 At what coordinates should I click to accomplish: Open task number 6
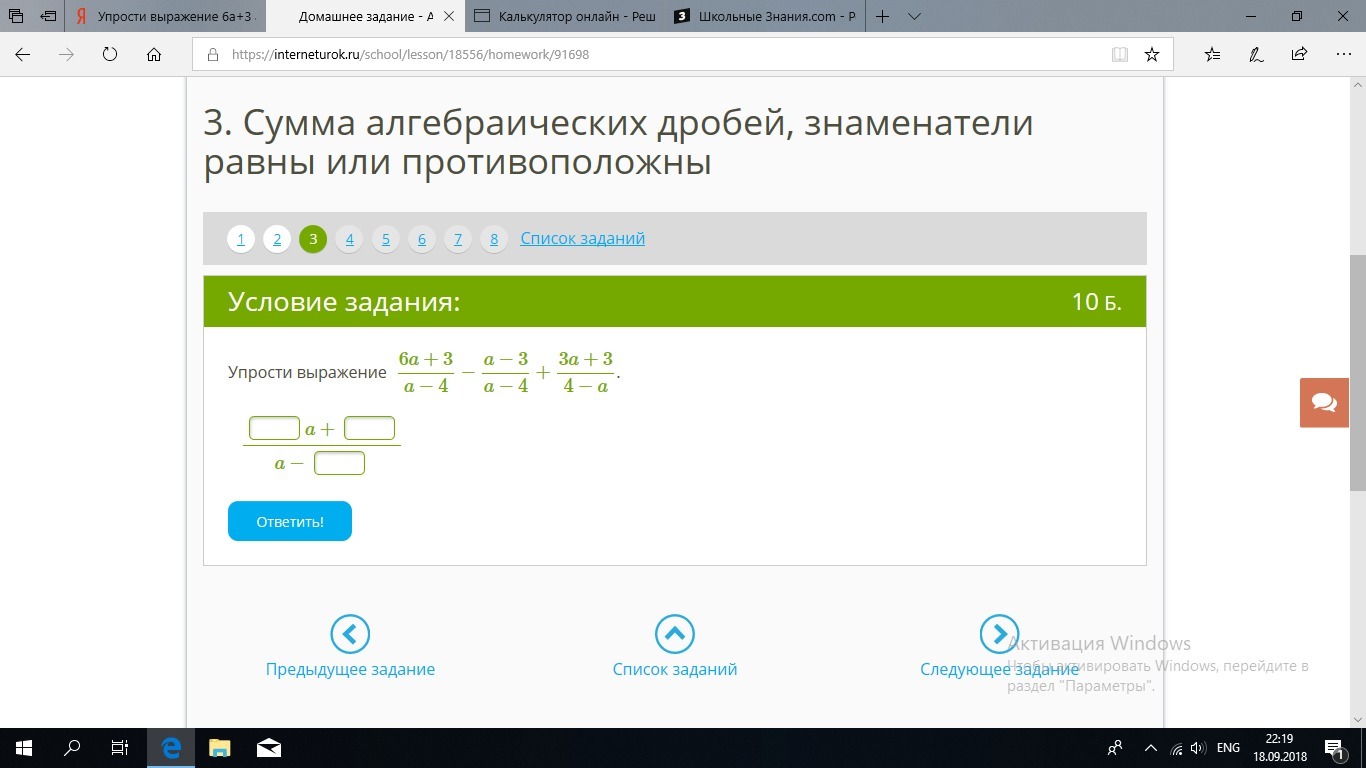point(422,239)
